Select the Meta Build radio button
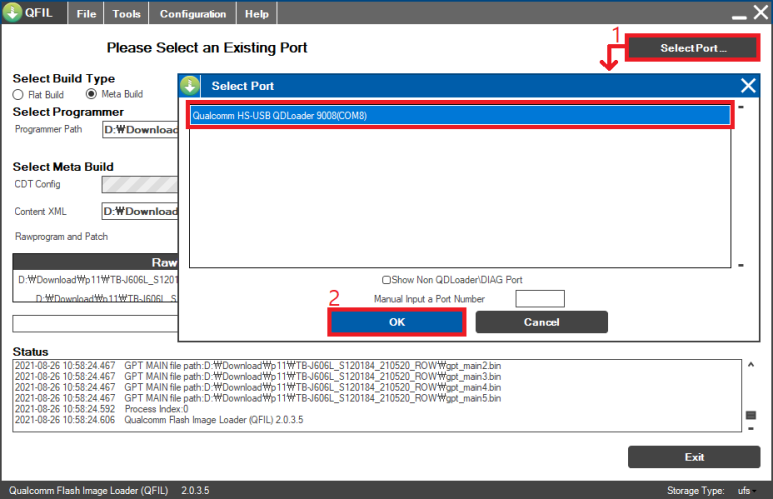Image resolution: width=773 pixels, height=499 pixels. pos(91,94)
